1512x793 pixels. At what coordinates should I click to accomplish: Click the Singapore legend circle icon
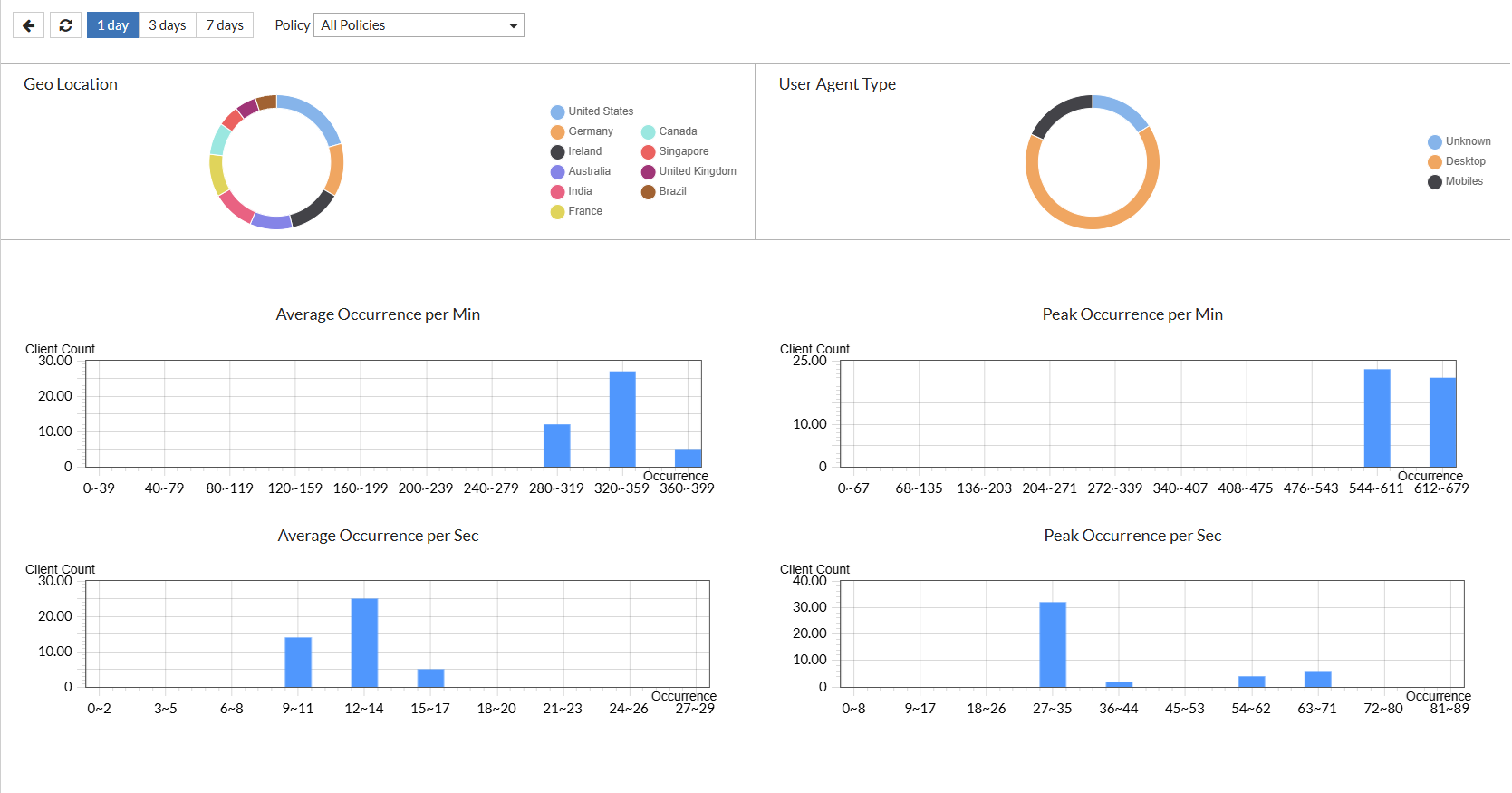click(649, 152)
